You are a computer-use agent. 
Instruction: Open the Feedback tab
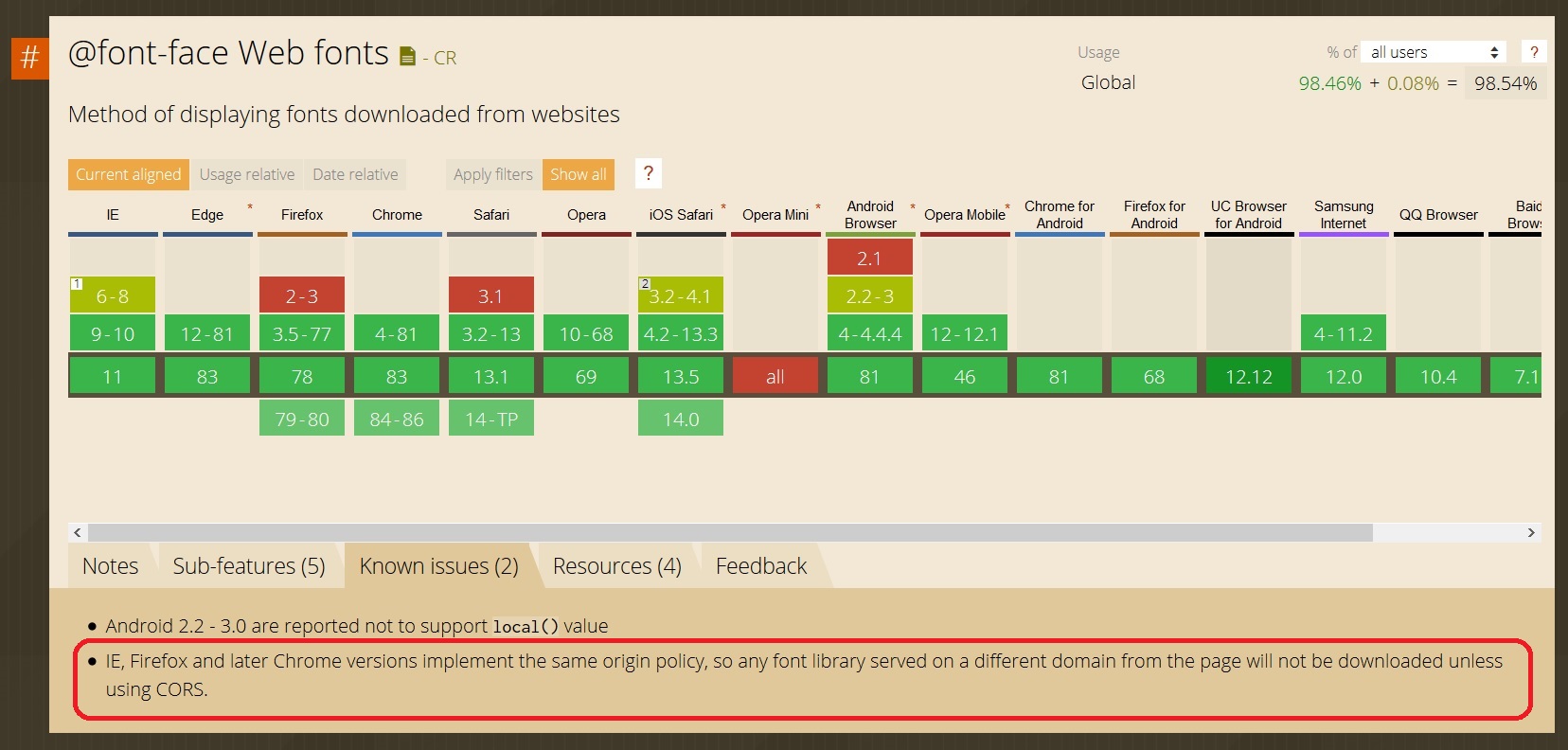click(761, 566)
